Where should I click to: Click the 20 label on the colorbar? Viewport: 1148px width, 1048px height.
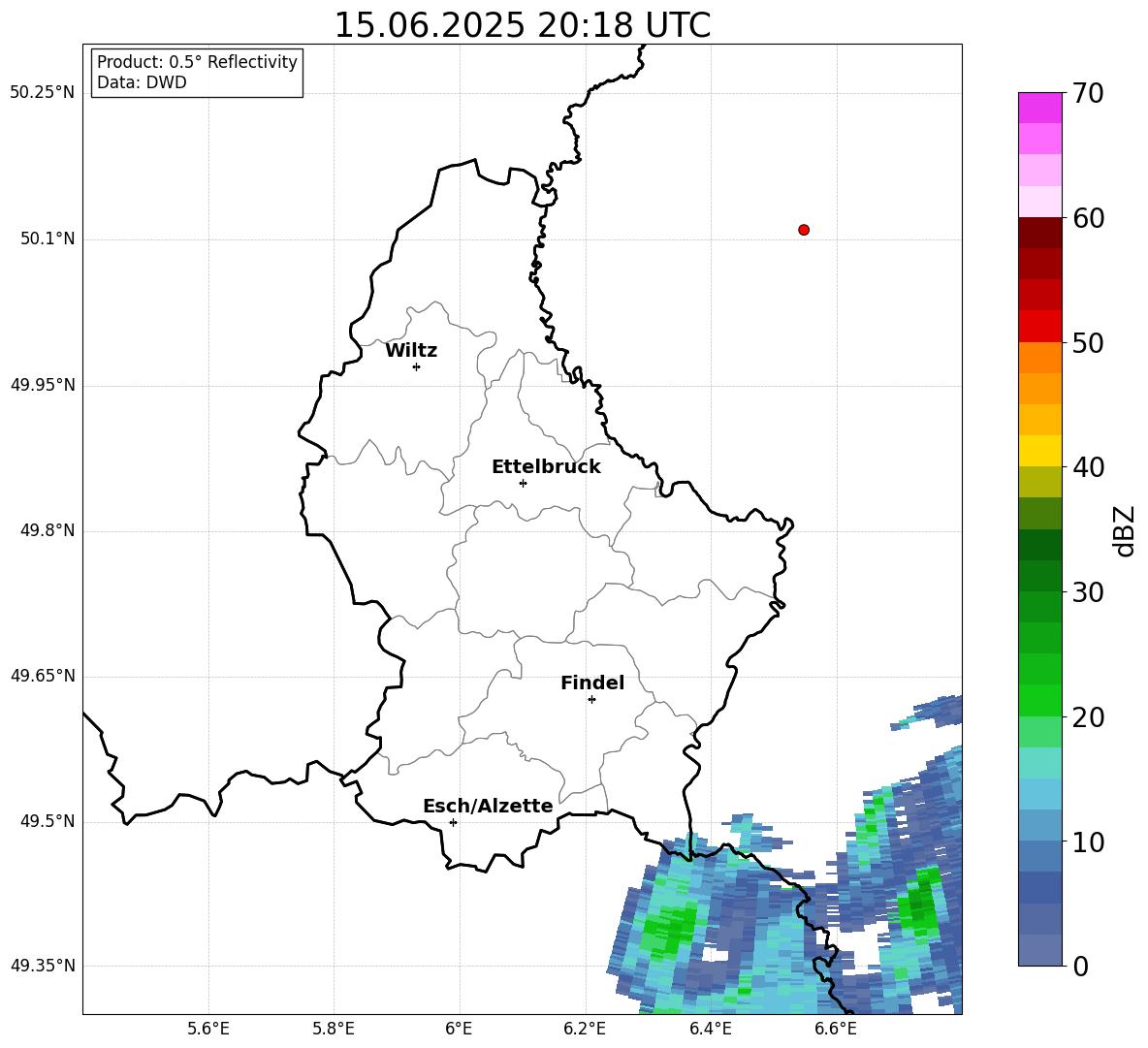tap(1088, 717)
